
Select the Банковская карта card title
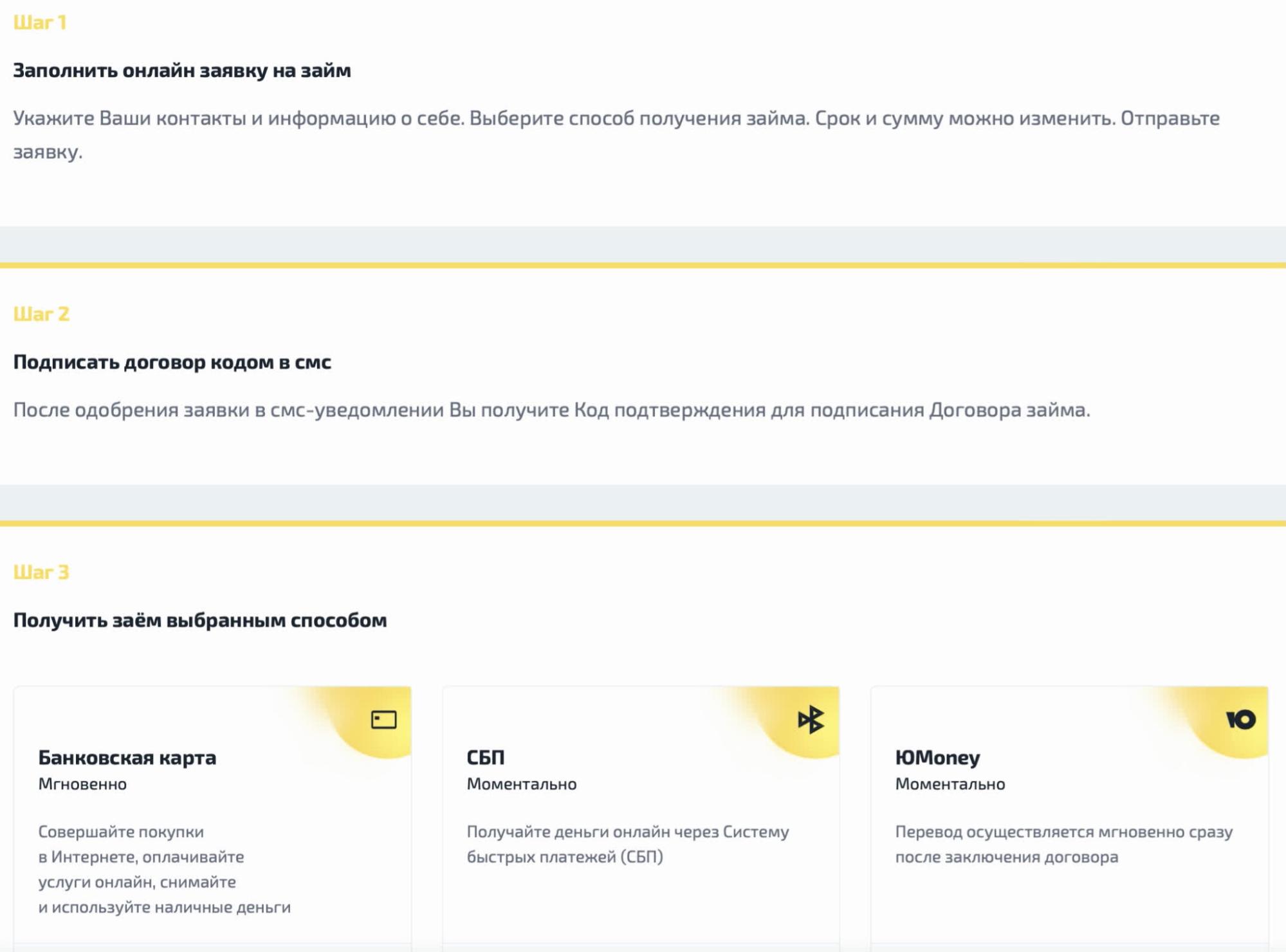[127, 758]
